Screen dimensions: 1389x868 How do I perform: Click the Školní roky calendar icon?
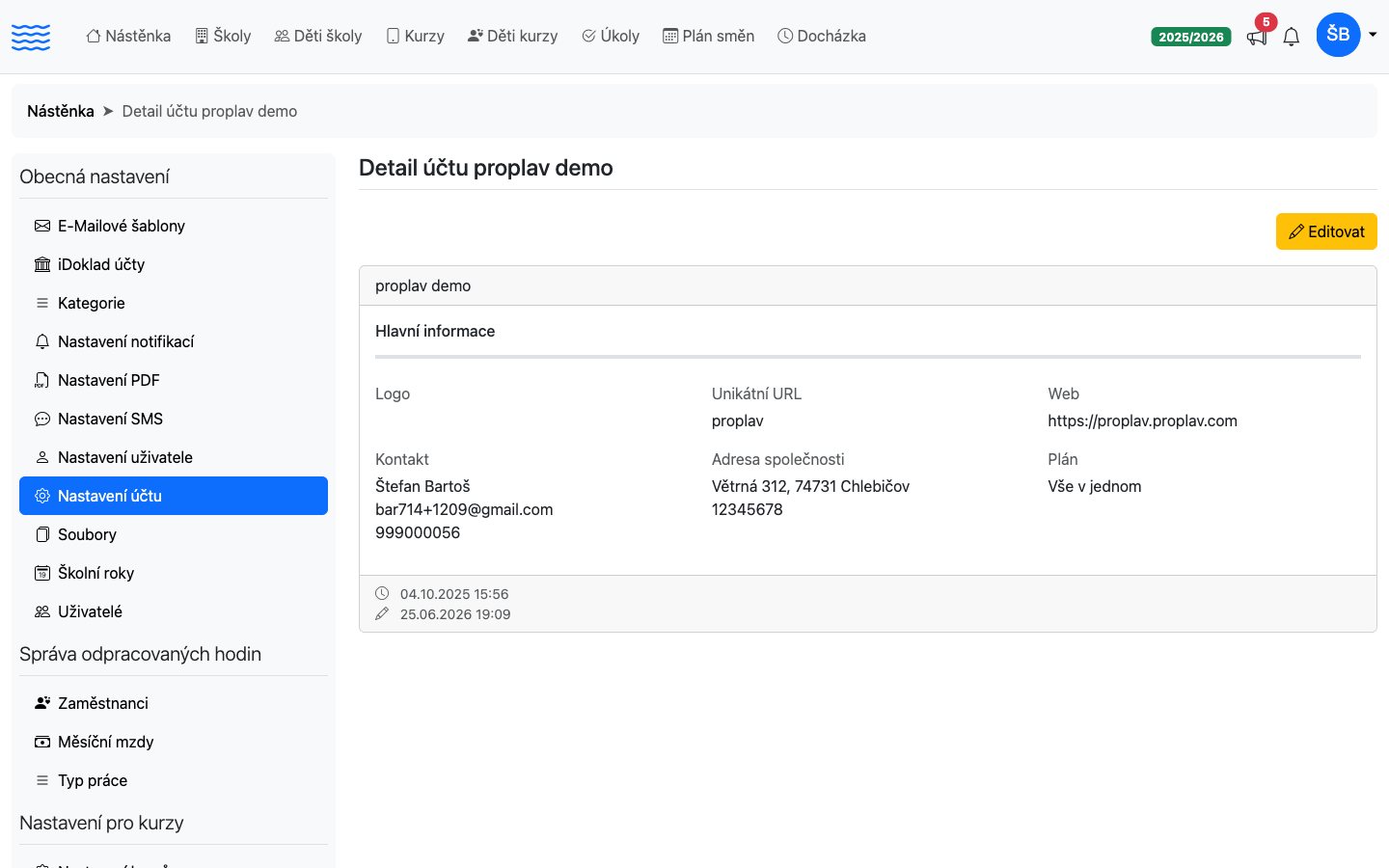point(42,573)
